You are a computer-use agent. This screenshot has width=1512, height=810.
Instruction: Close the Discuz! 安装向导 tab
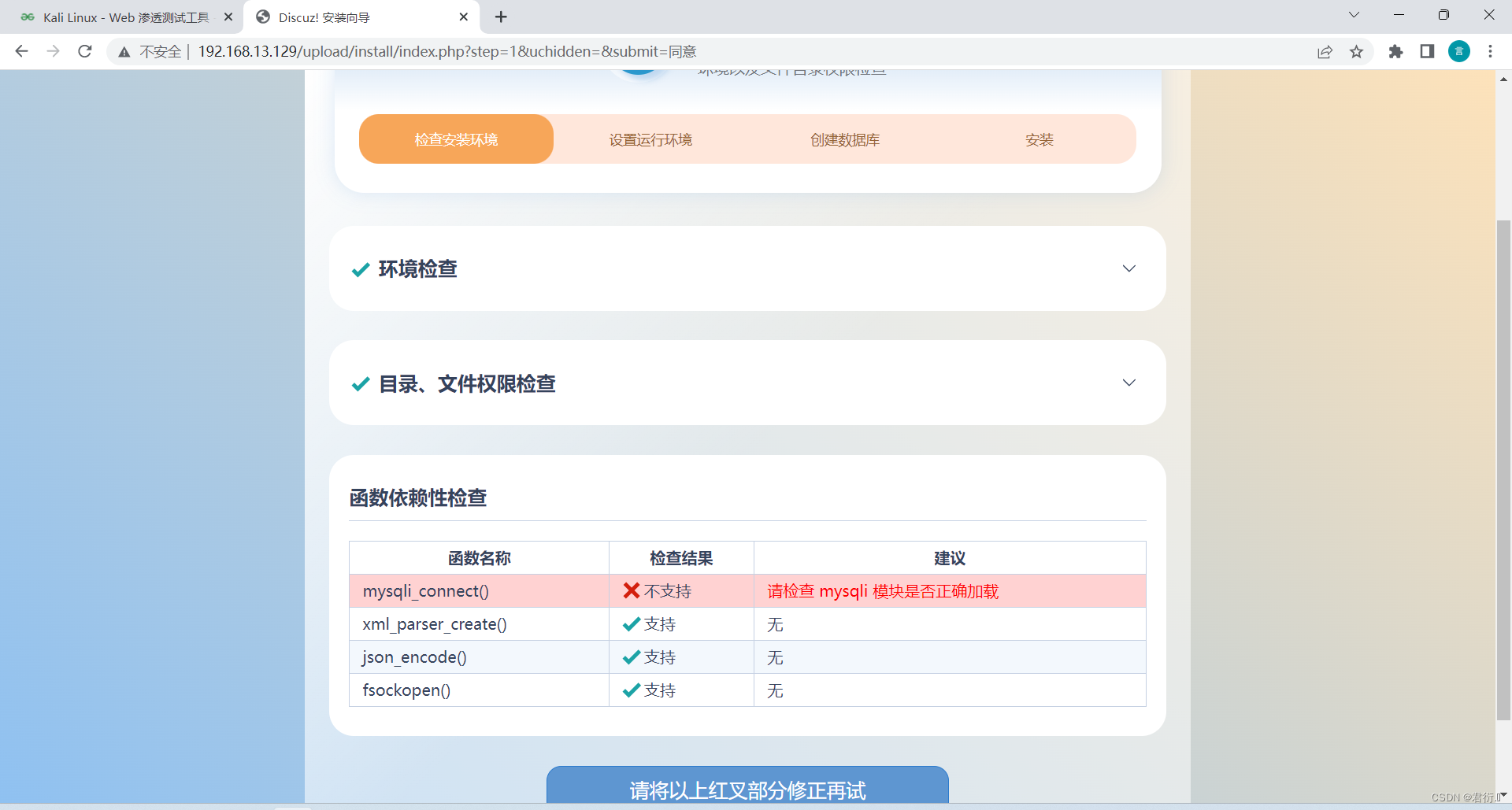[463, 17]
